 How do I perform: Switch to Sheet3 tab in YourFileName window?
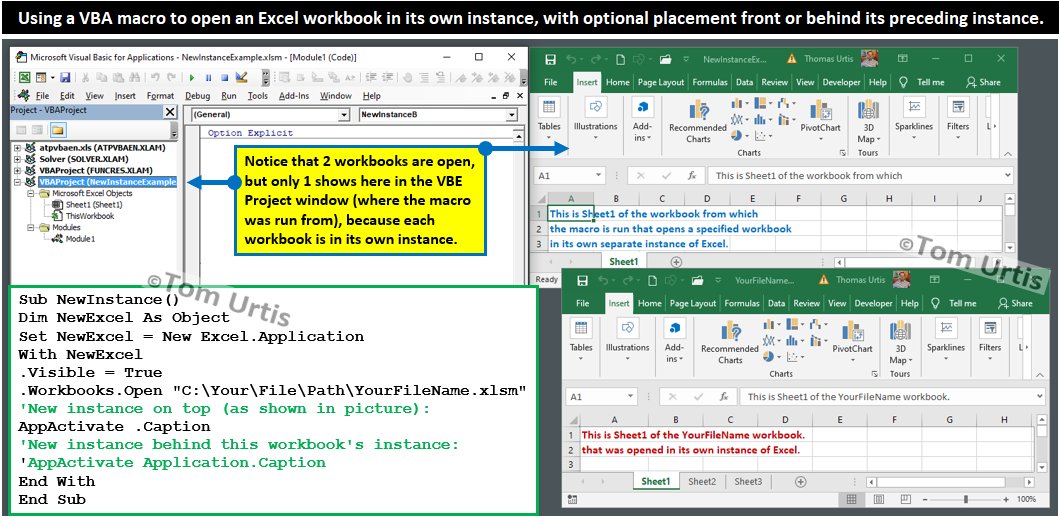coord(748,482)
